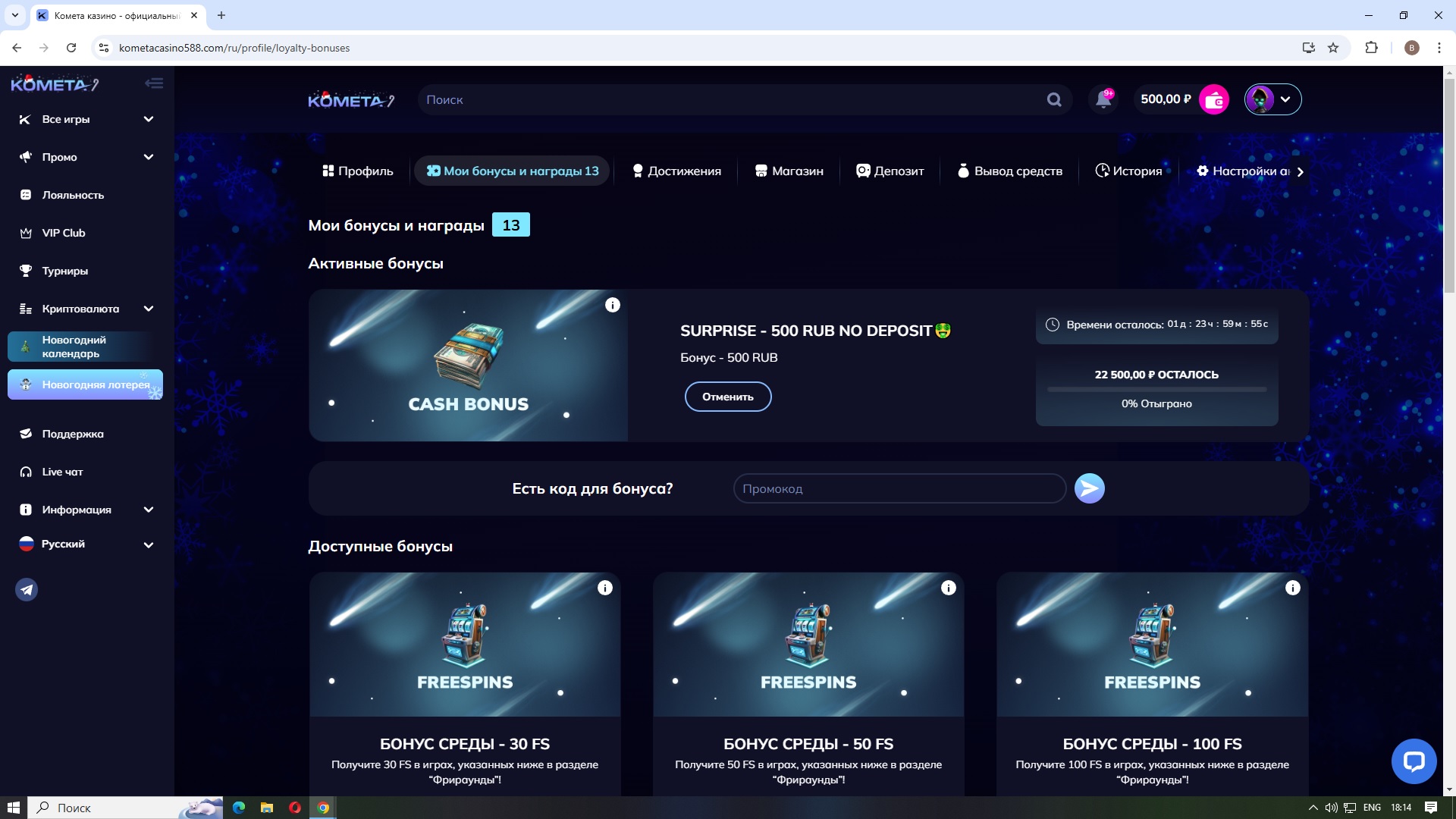
Task: Open the 'Вывод средств' tab
Action: [x=1009, y=171]
